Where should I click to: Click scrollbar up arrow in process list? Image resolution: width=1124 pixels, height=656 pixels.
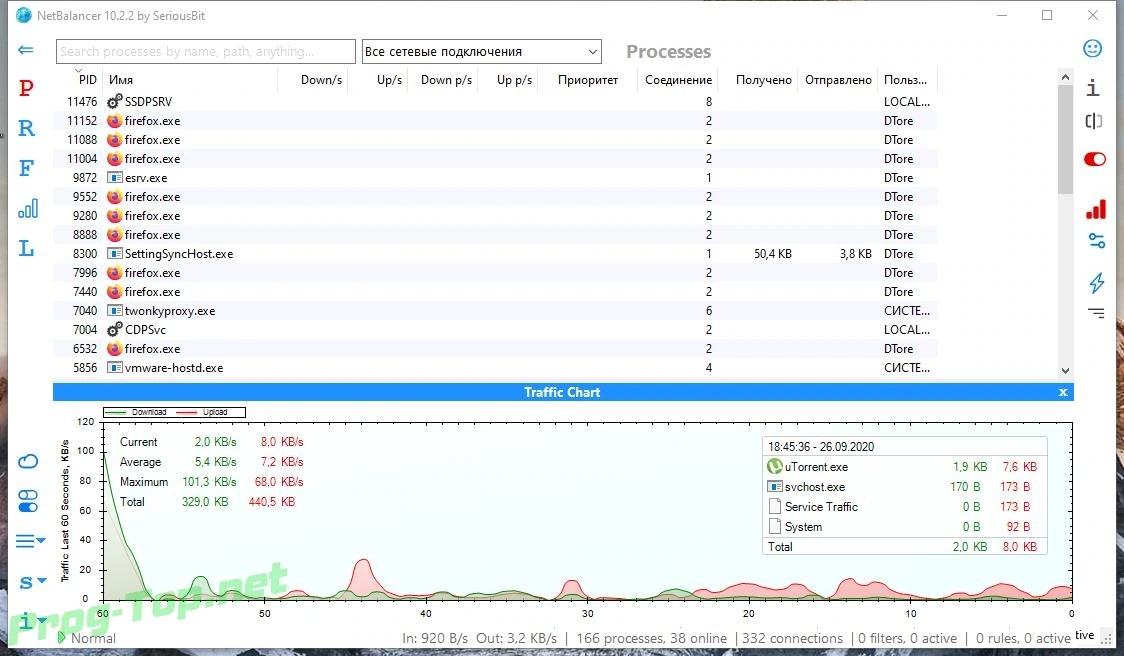click(x=1065, y=77)
